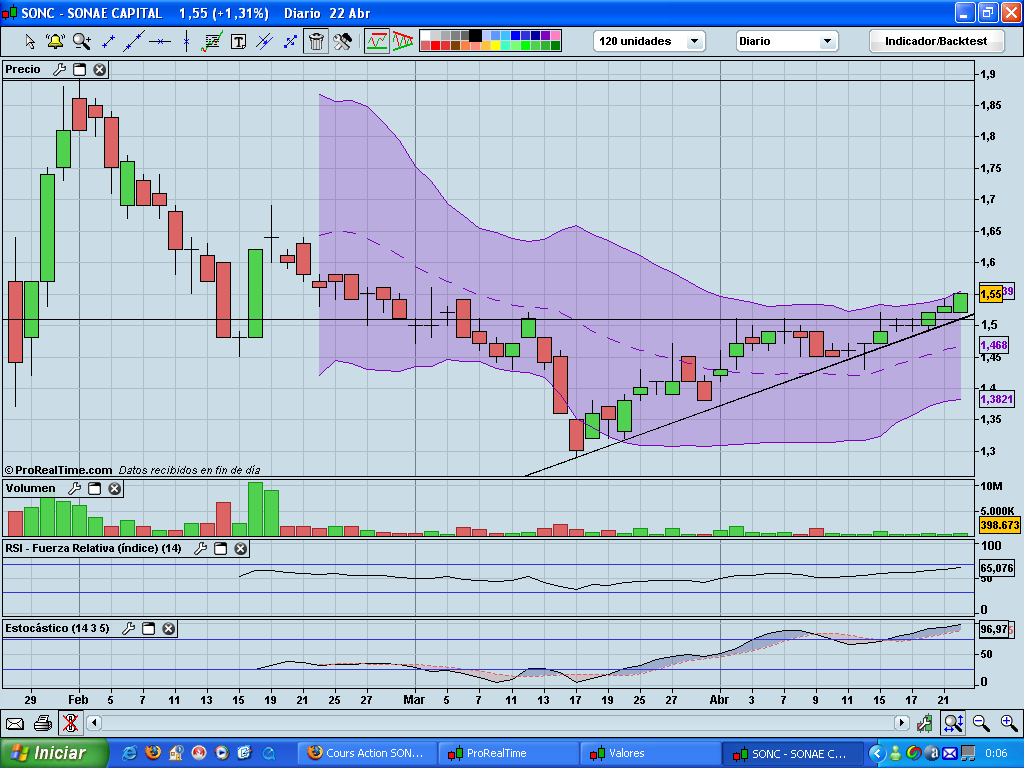Select the vertical line drawing tool
Viewport: 1024px width, 768px height.
[186, 41]
